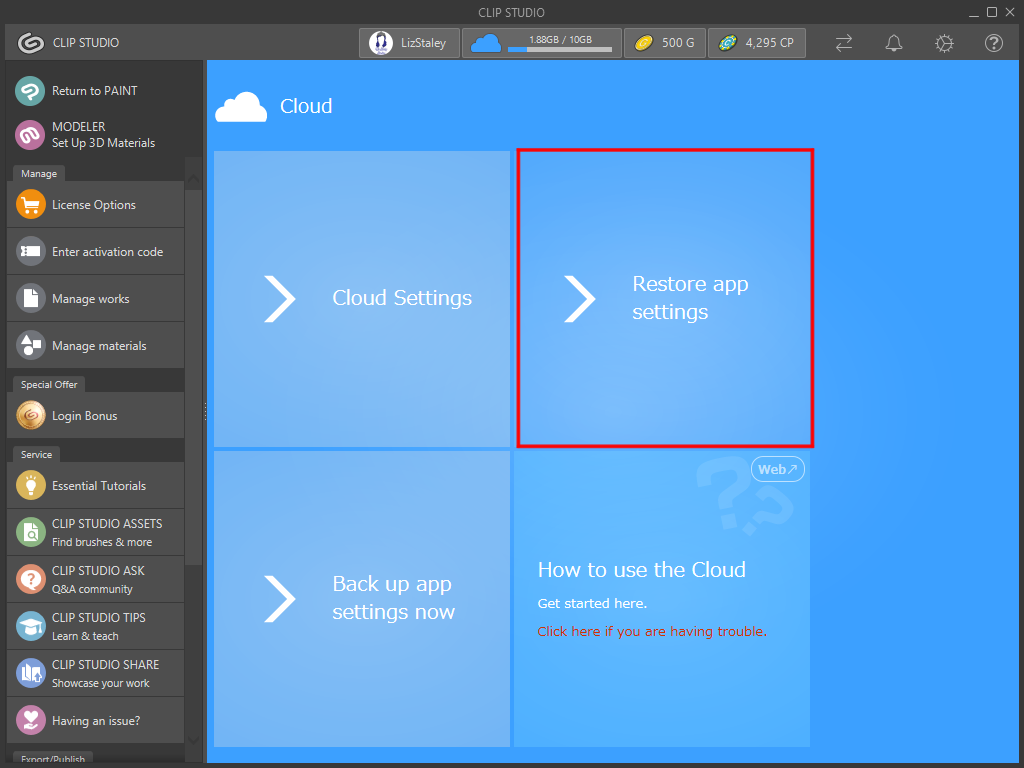
Task: Click the trouble help link in red
Action: point(651,631)
